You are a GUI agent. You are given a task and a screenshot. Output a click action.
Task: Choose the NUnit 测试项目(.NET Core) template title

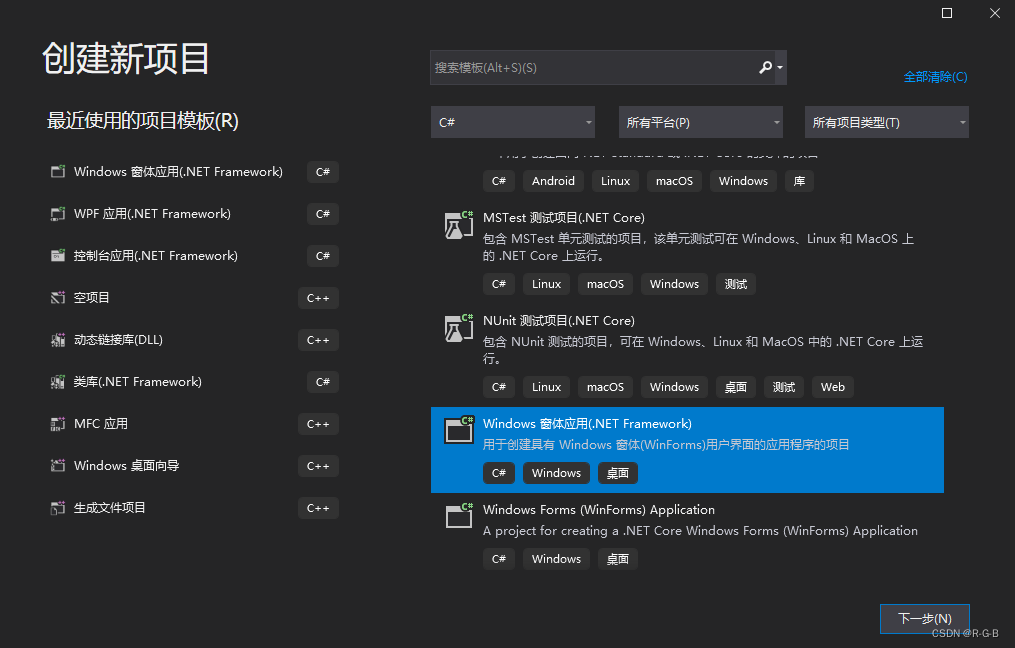pos(559,320)
